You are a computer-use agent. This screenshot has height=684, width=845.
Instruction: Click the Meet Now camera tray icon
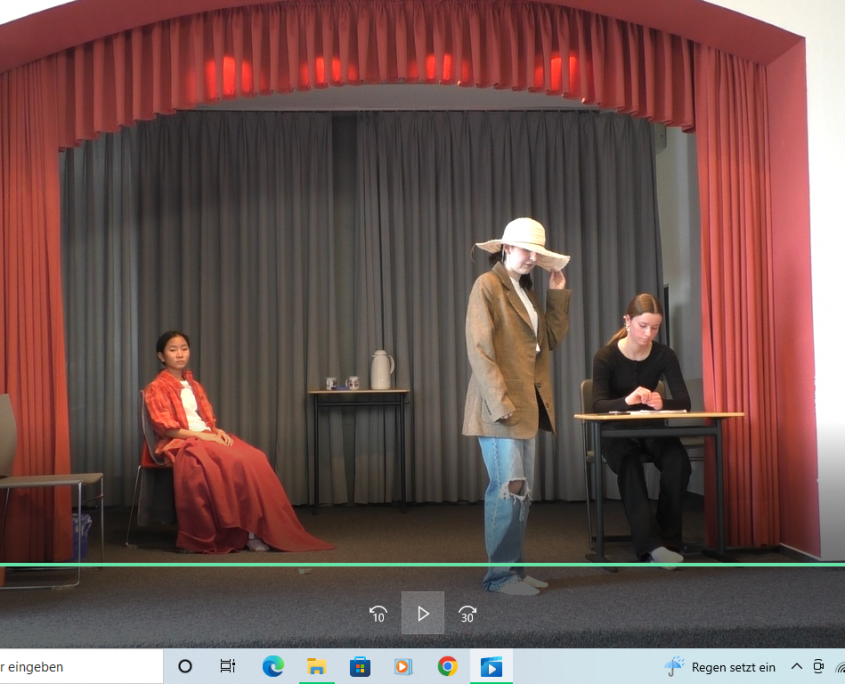pyautogui.click(x=819, y=666)
